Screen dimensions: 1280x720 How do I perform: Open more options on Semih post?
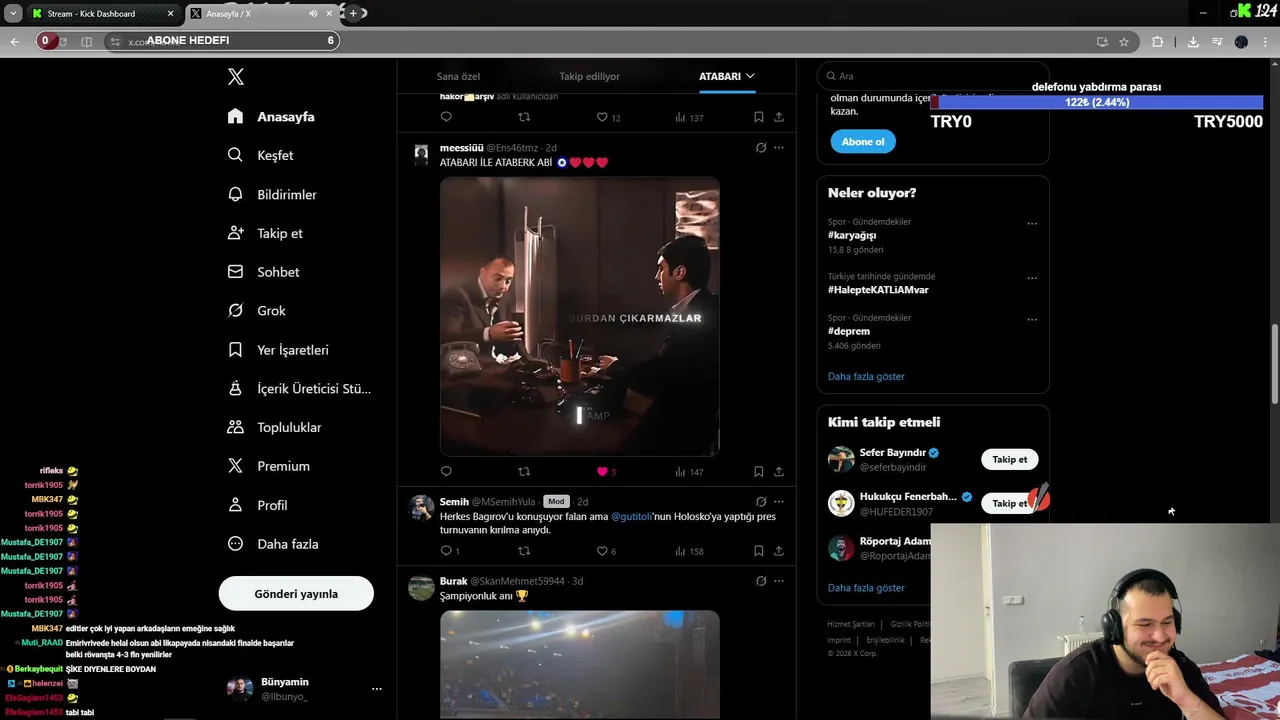click(779, 502)
